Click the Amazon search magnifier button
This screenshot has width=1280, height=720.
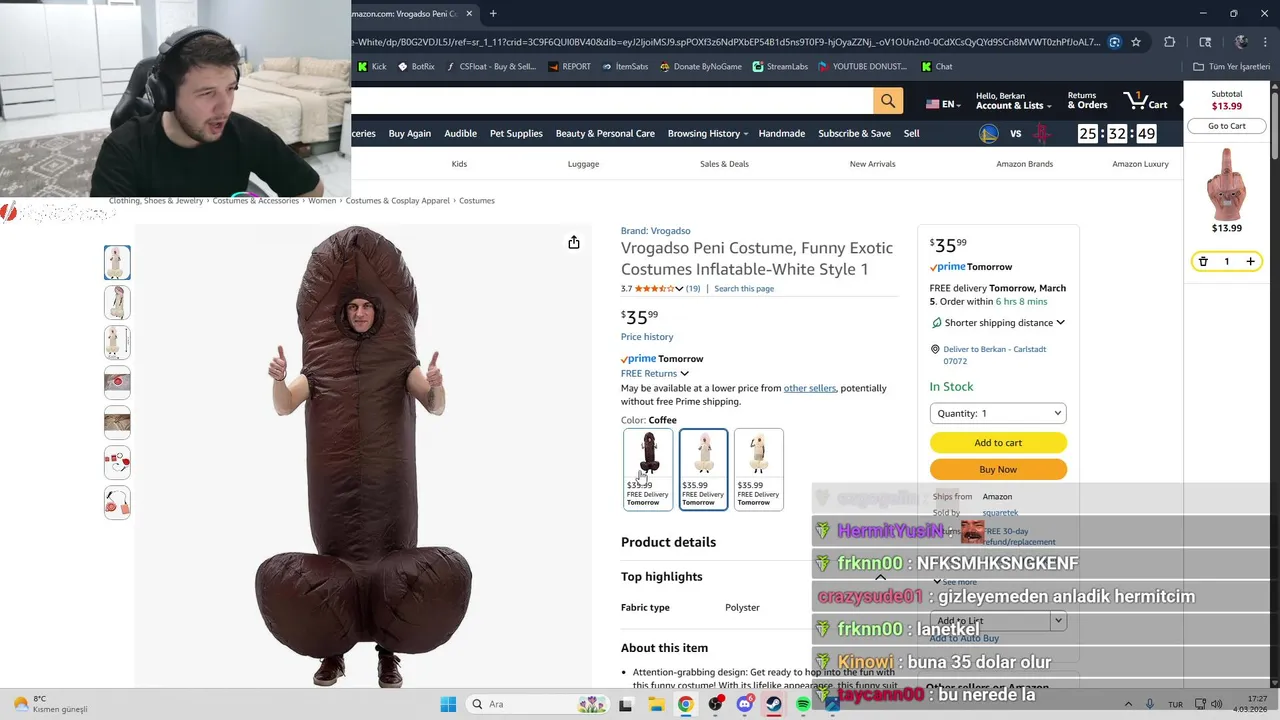[888, 101]
